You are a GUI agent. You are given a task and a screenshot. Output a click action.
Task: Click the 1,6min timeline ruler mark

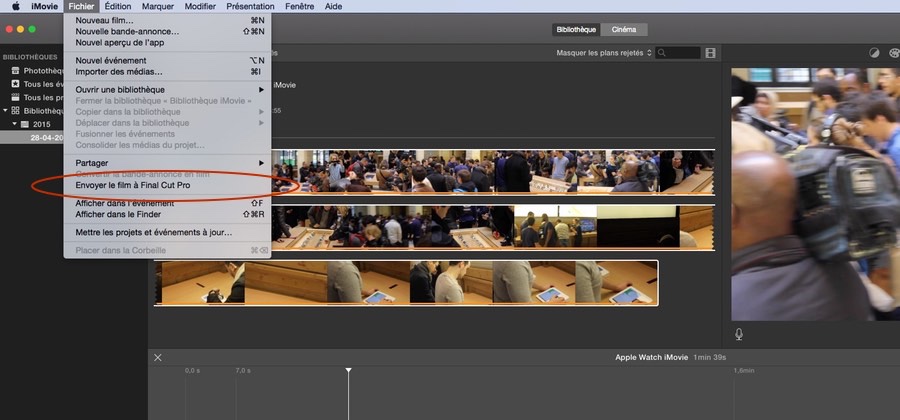(744, 371)
